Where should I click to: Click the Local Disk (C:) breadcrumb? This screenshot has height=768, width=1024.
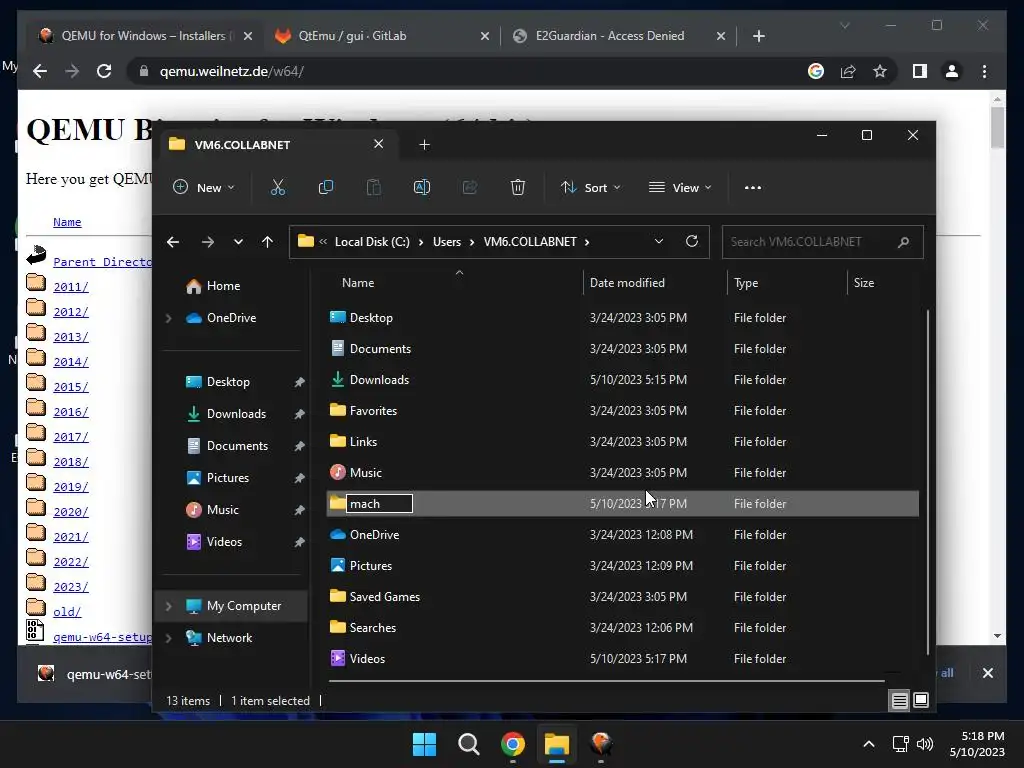(372, 242)
